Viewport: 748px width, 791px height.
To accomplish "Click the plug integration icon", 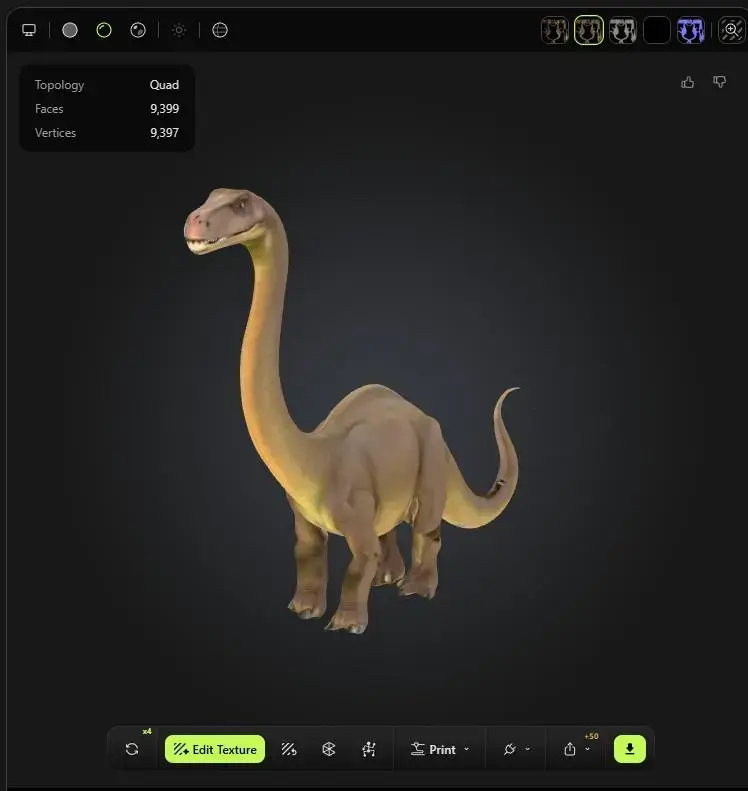I will point(509,749).
